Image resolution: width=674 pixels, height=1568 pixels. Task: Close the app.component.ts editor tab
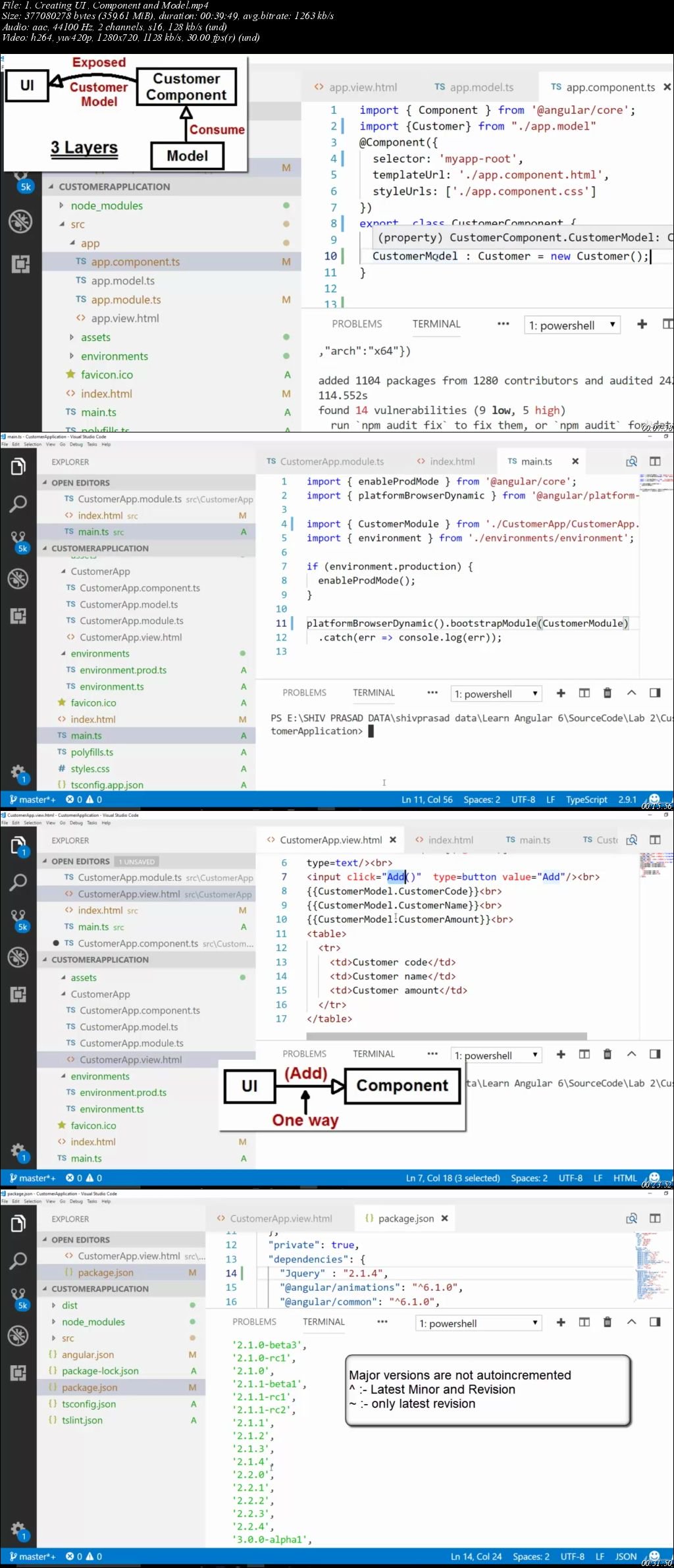[667, 87]
